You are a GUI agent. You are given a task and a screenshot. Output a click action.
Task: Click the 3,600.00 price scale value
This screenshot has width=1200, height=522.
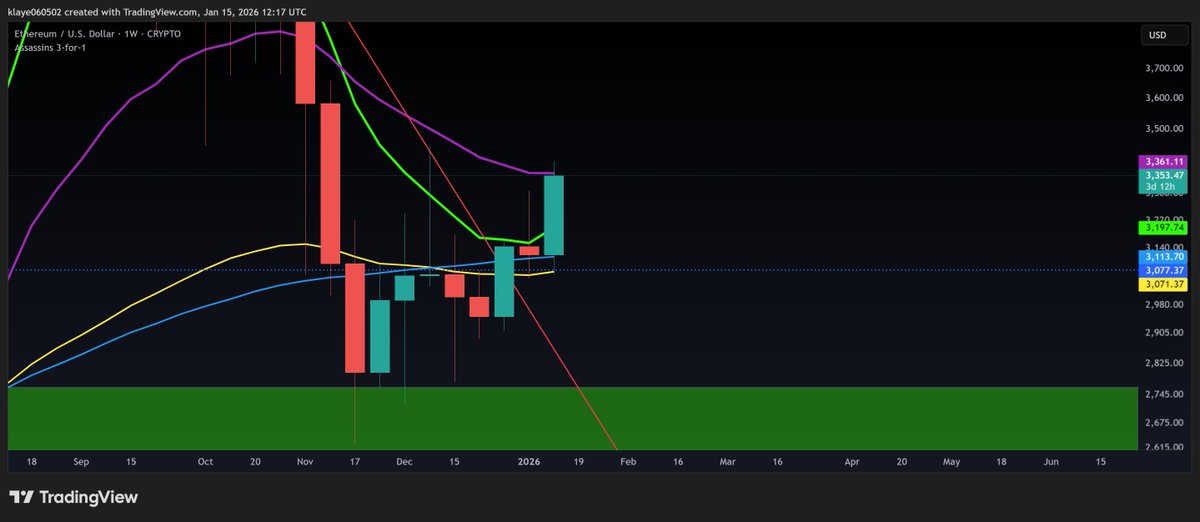(x=1164, y=98)
